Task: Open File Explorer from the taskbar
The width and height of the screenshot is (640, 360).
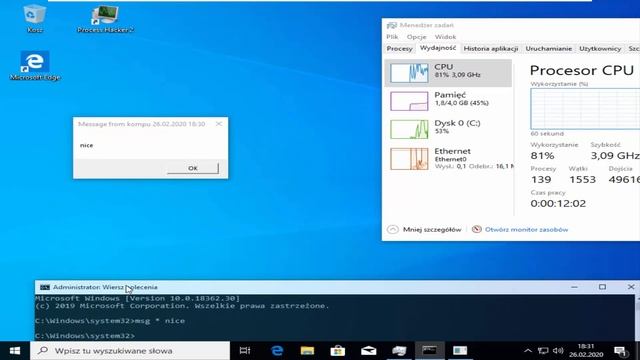Action: 307,351
